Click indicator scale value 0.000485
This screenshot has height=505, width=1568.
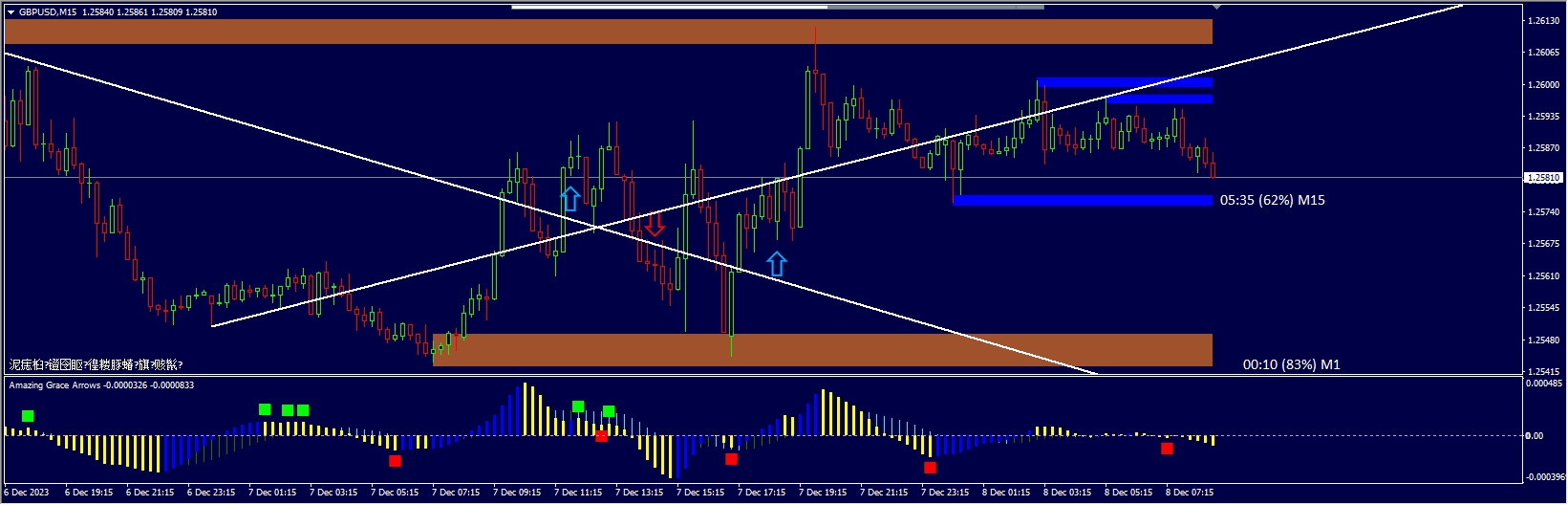[1544, 383]
